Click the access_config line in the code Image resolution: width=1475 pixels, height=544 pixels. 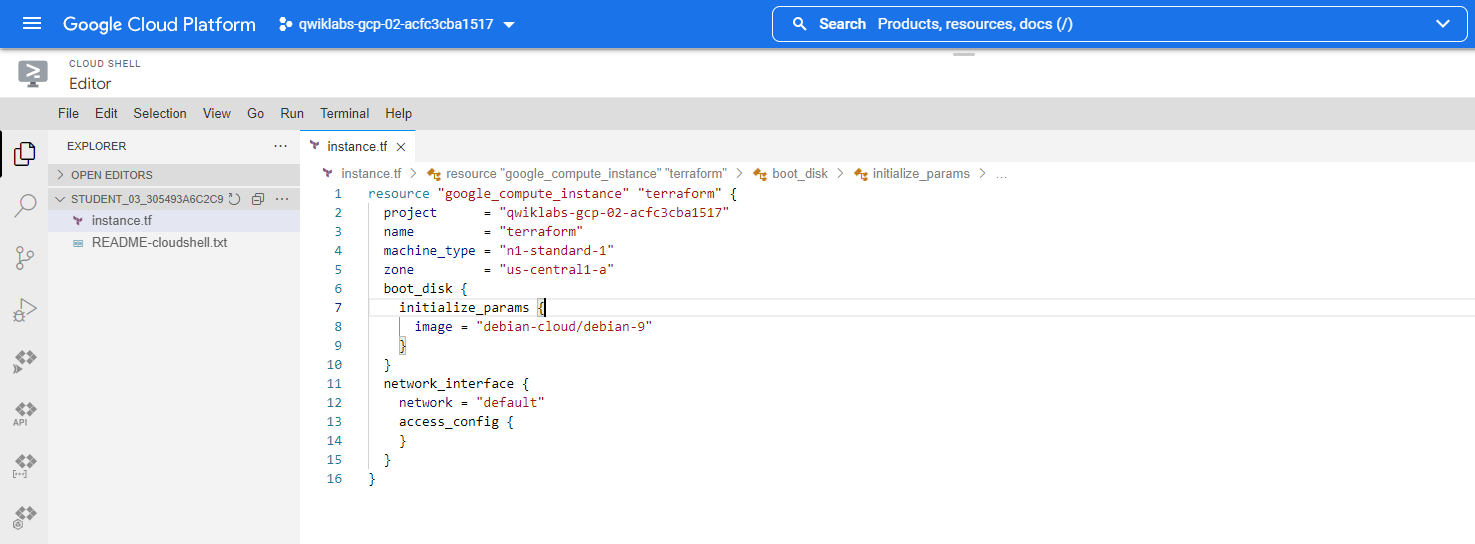click(456, 422)
